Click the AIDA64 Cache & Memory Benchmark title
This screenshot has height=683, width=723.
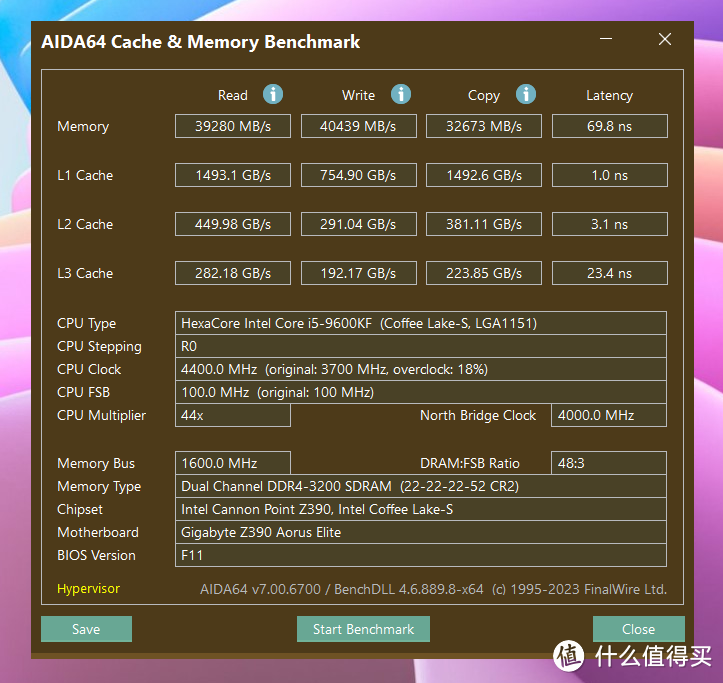pos(201,42)
